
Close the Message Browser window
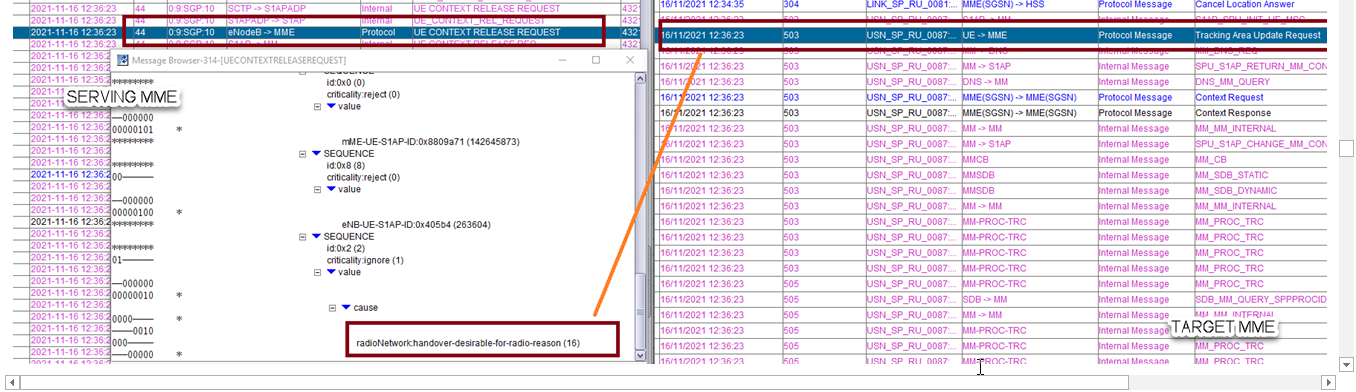click(x=629, y=60)
